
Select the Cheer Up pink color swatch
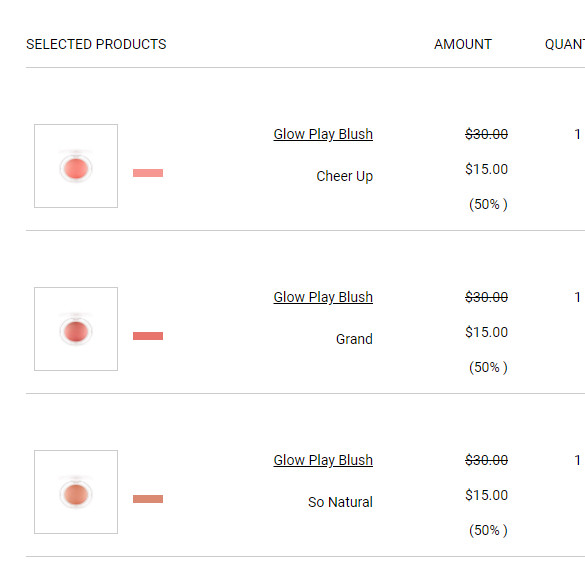(148, 173)
